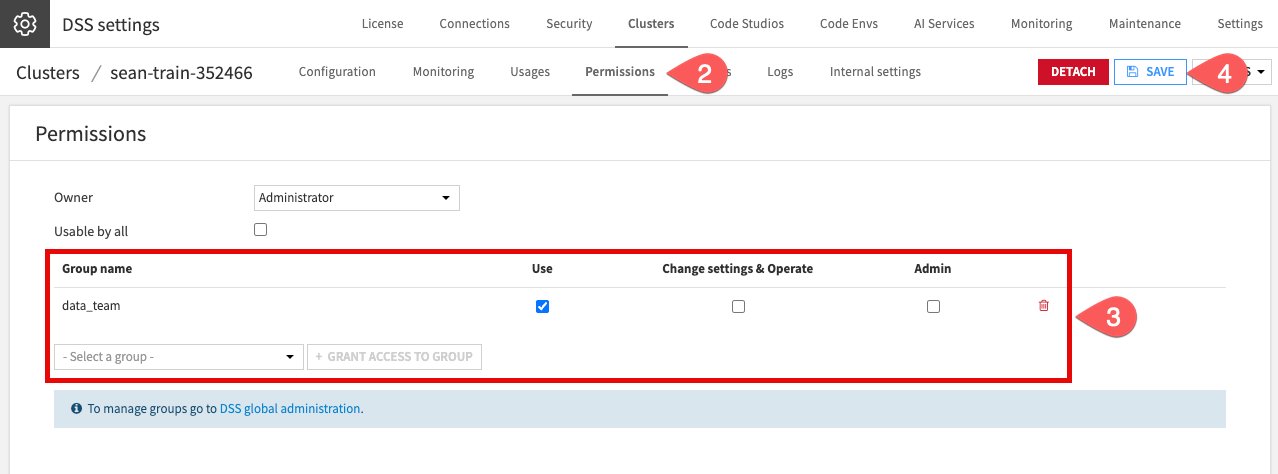This screenshot has height=474, width=1278.
Task: Open the Internal settings tab
Action: click(875, 72)
